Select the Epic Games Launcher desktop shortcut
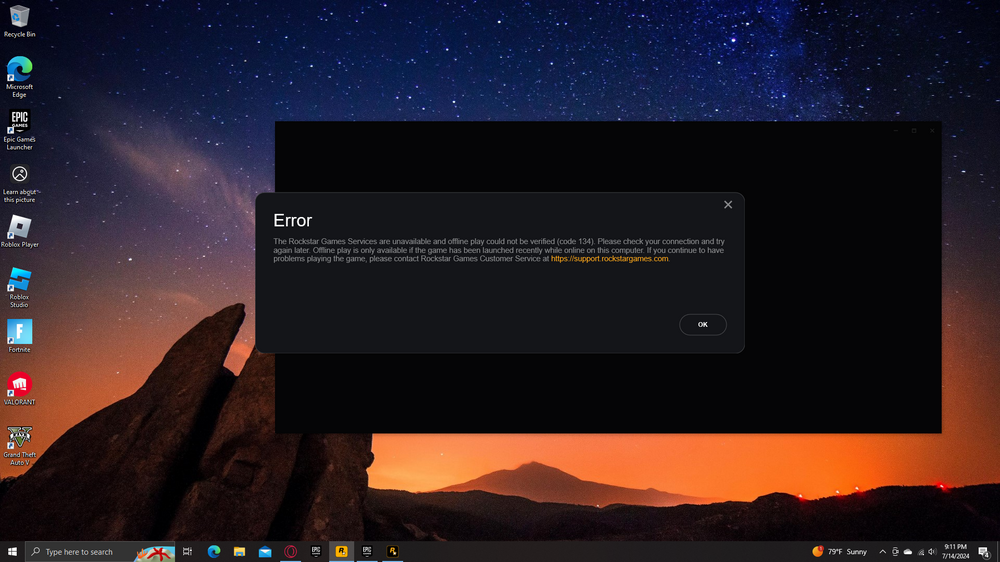 tap(19, 129)
